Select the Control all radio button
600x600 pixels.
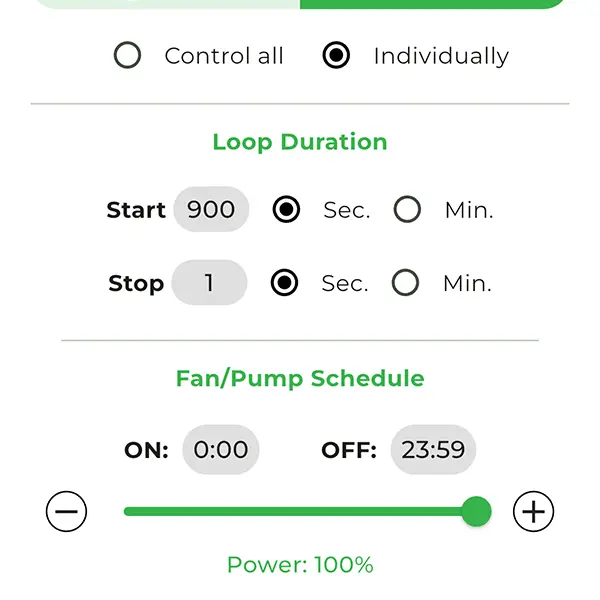coord(128,56)
